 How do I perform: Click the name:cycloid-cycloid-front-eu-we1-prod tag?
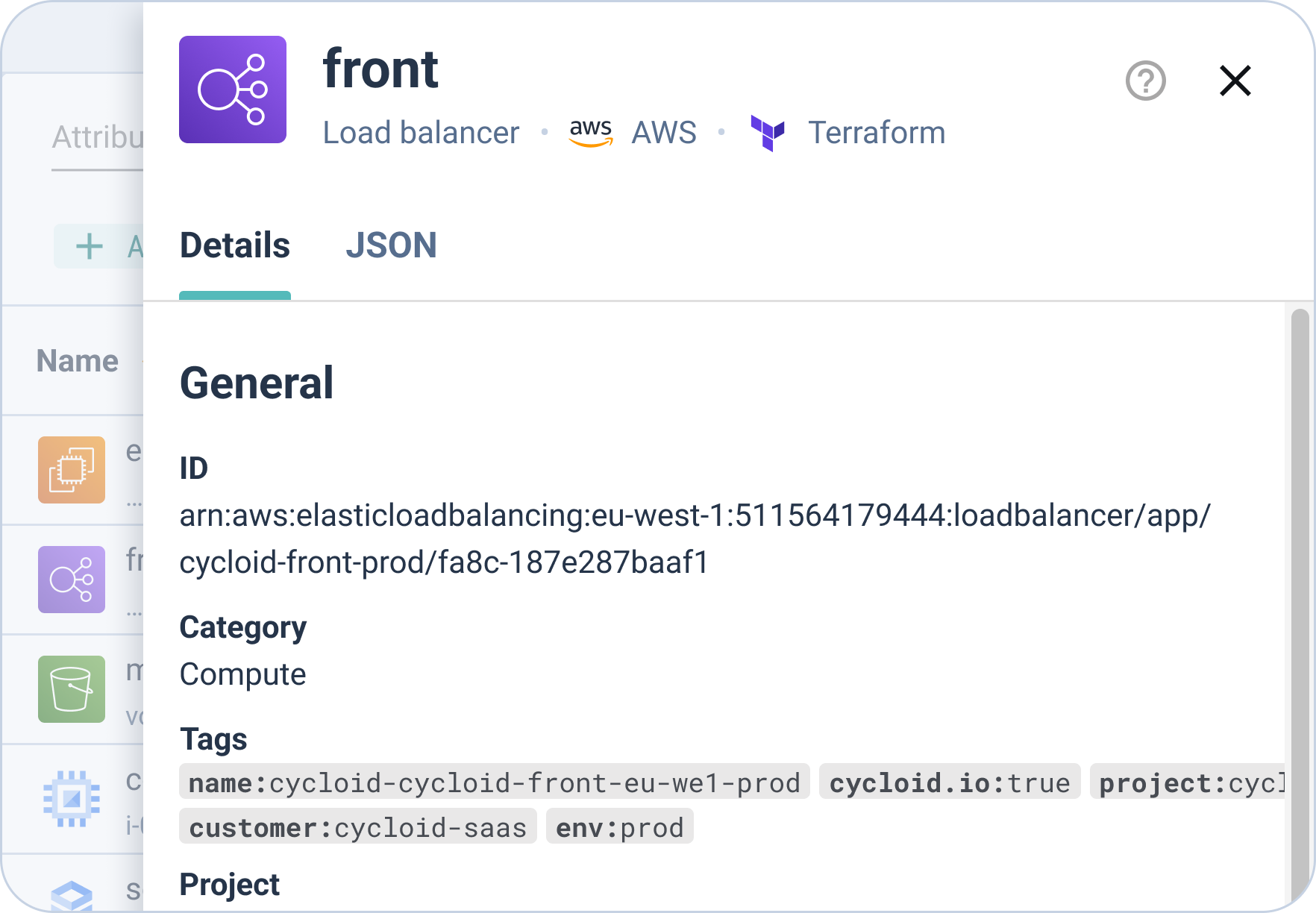click(x=494, y=782)
